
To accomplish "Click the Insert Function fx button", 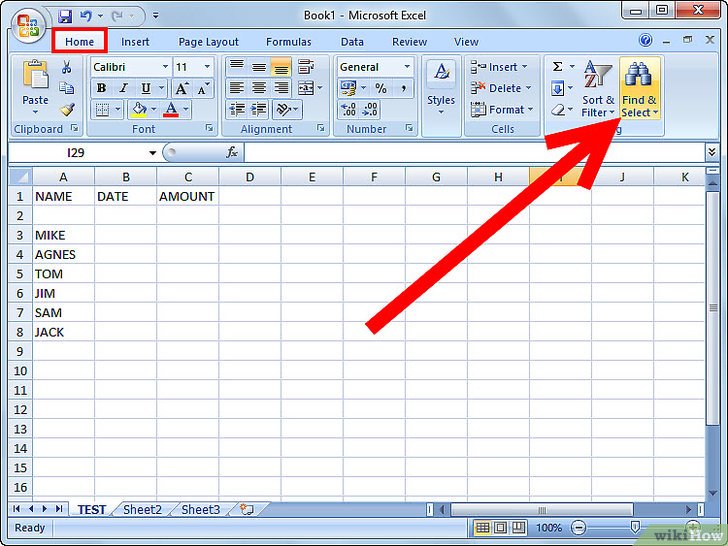I will [232, 152].
